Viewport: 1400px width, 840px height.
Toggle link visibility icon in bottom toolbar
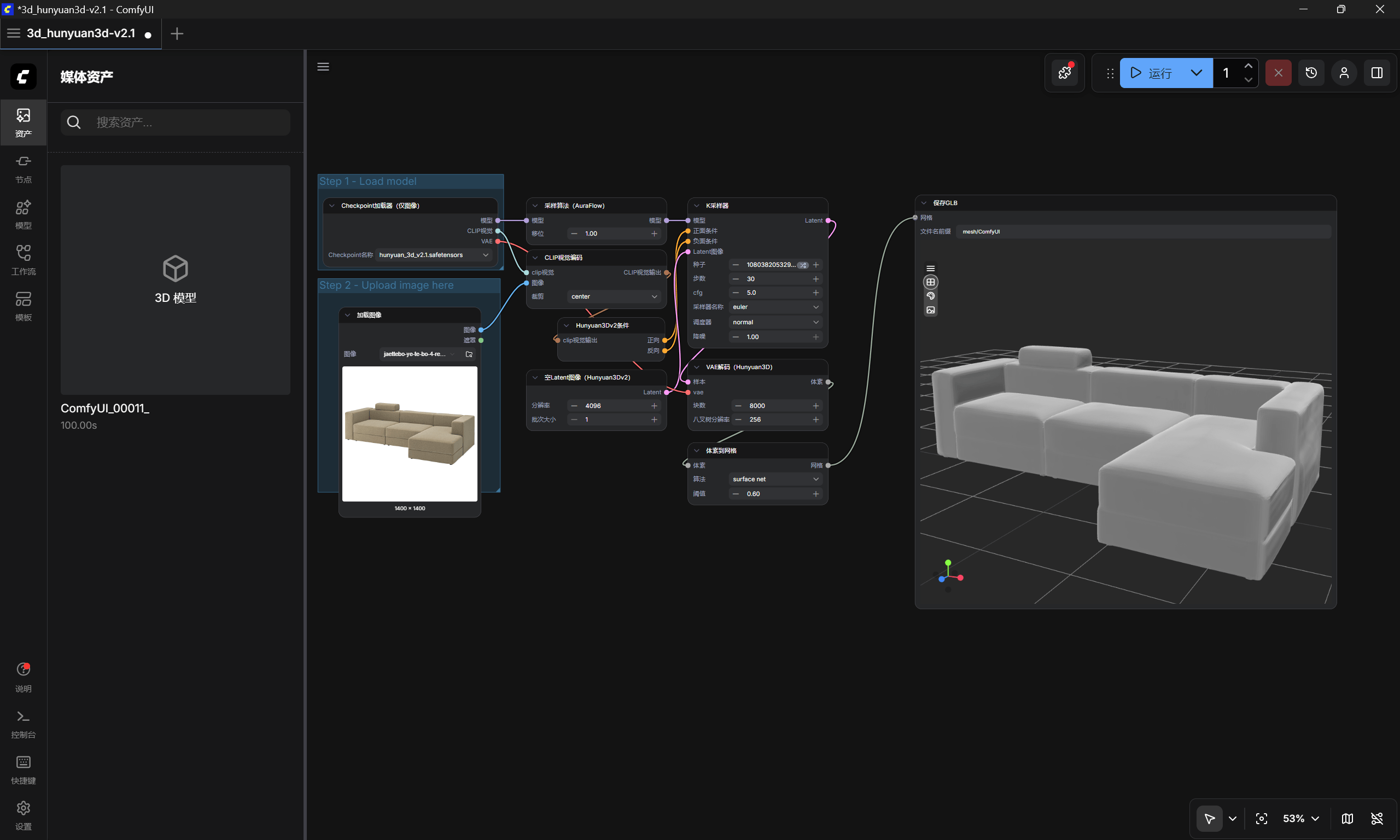(x=1377, y=819)
